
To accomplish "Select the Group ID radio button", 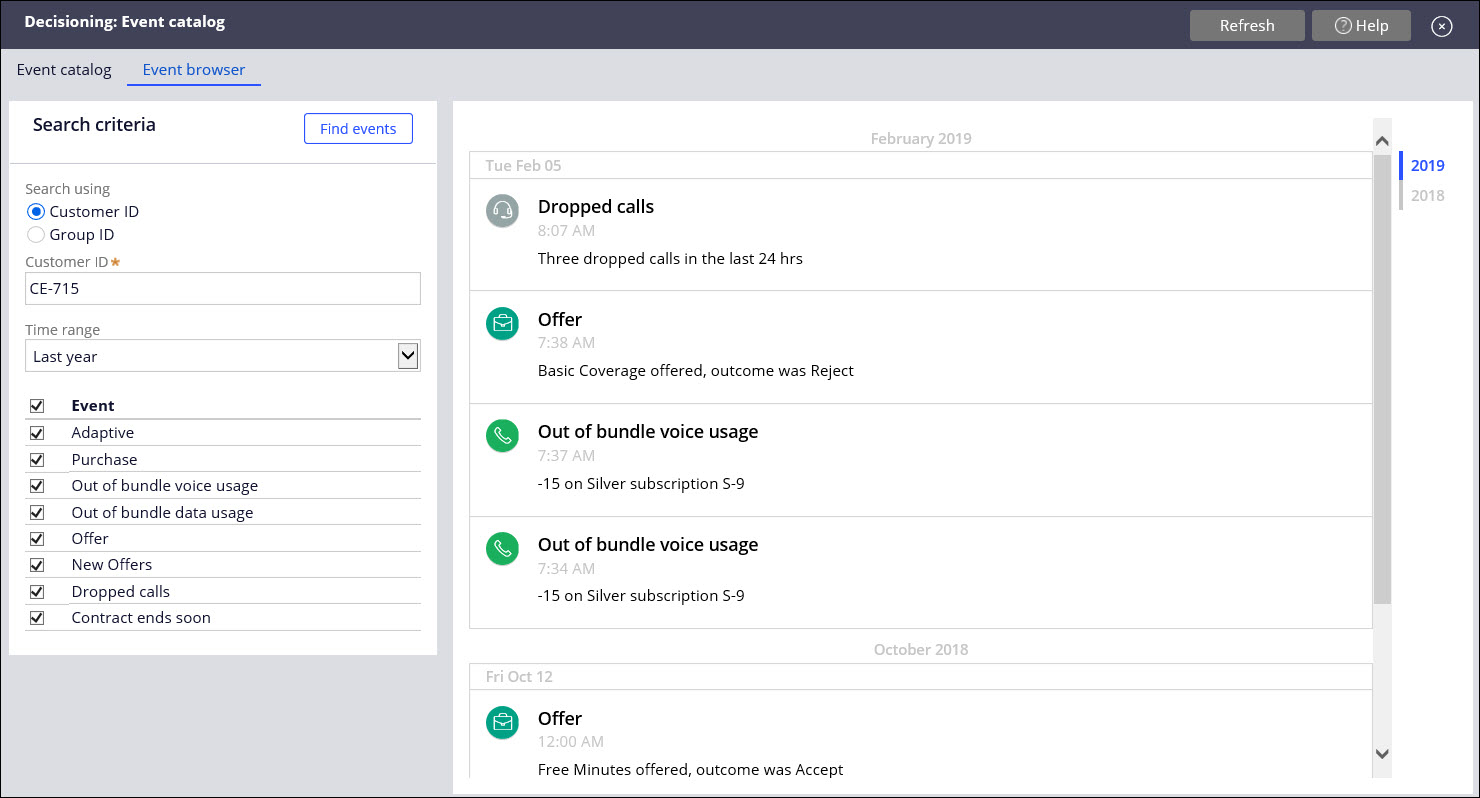I will click(36, 235).
